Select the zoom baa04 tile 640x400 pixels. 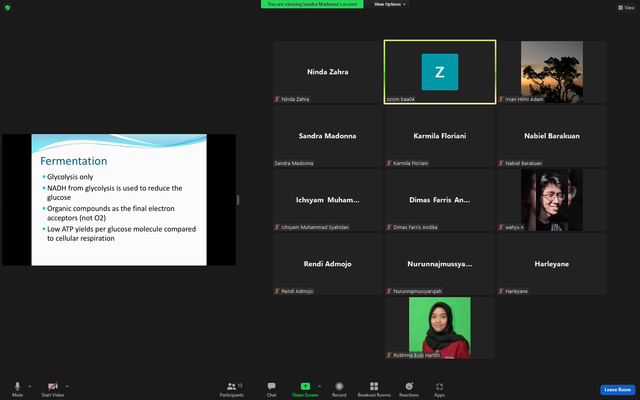440,72
